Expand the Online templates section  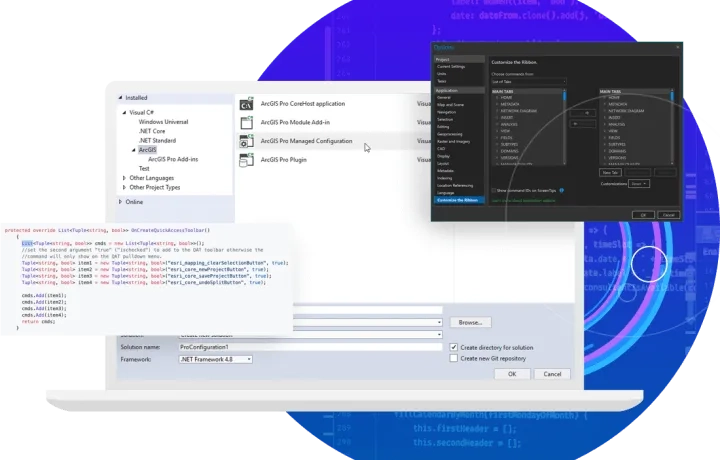tap(120, 202)
